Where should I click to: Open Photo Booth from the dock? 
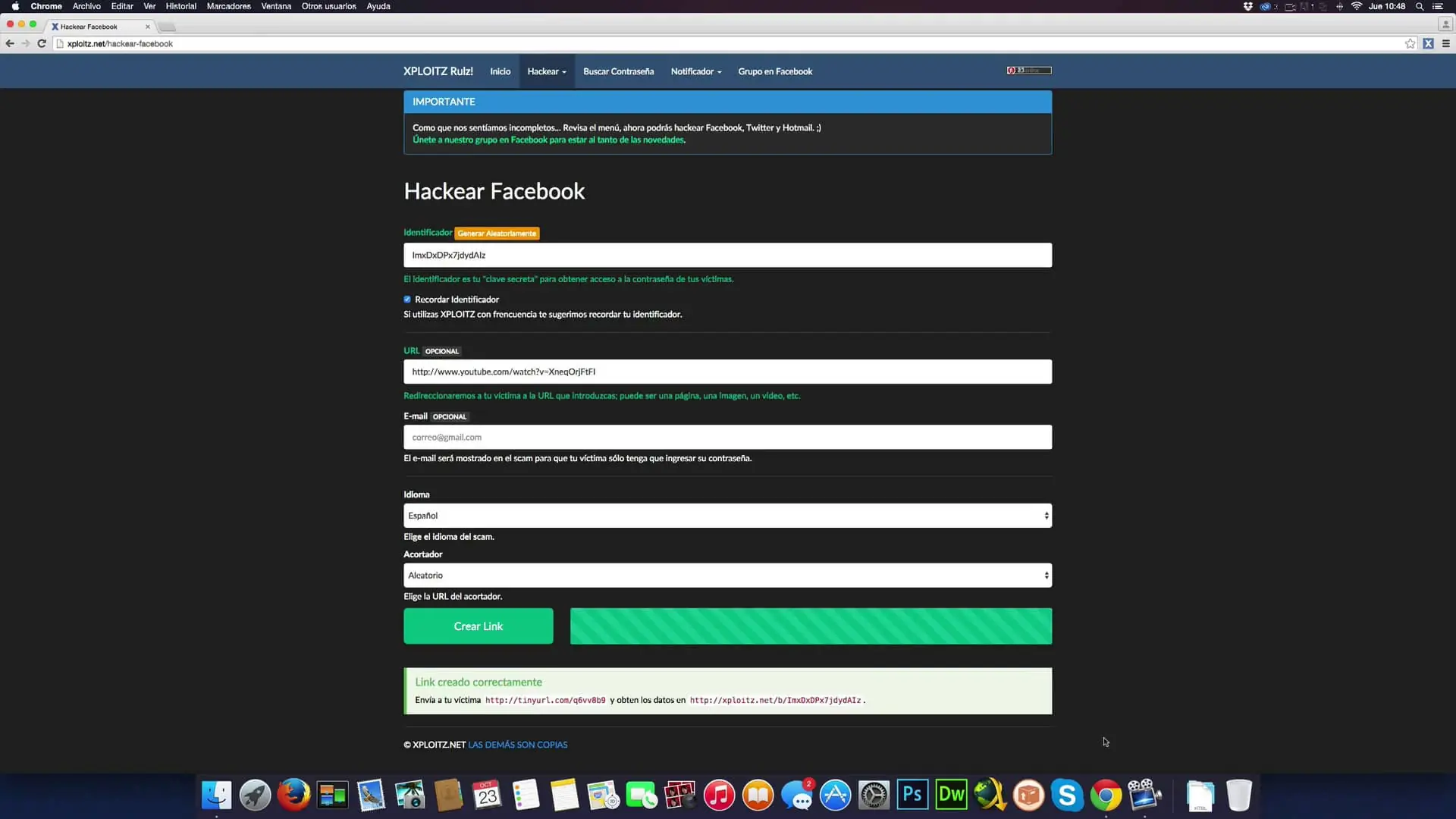[681, 795]
